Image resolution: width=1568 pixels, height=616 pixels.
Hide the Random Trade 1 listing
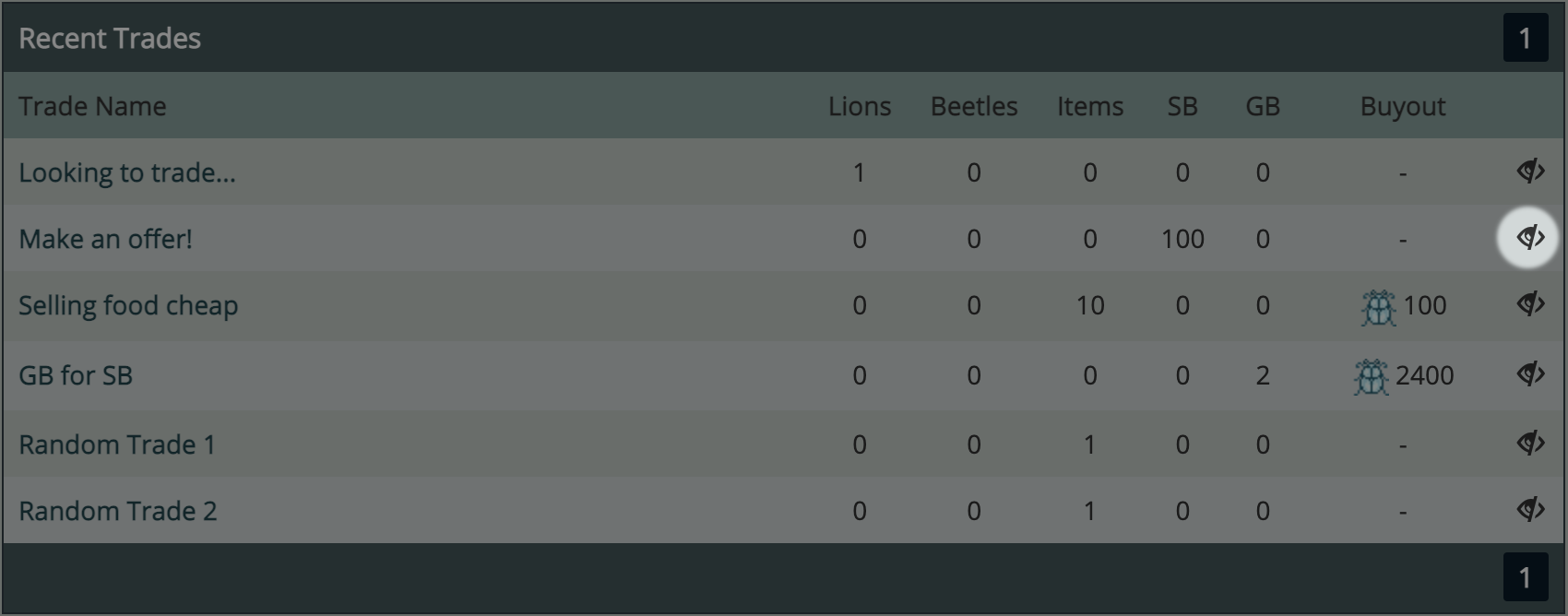click(x=1530, y=443)
